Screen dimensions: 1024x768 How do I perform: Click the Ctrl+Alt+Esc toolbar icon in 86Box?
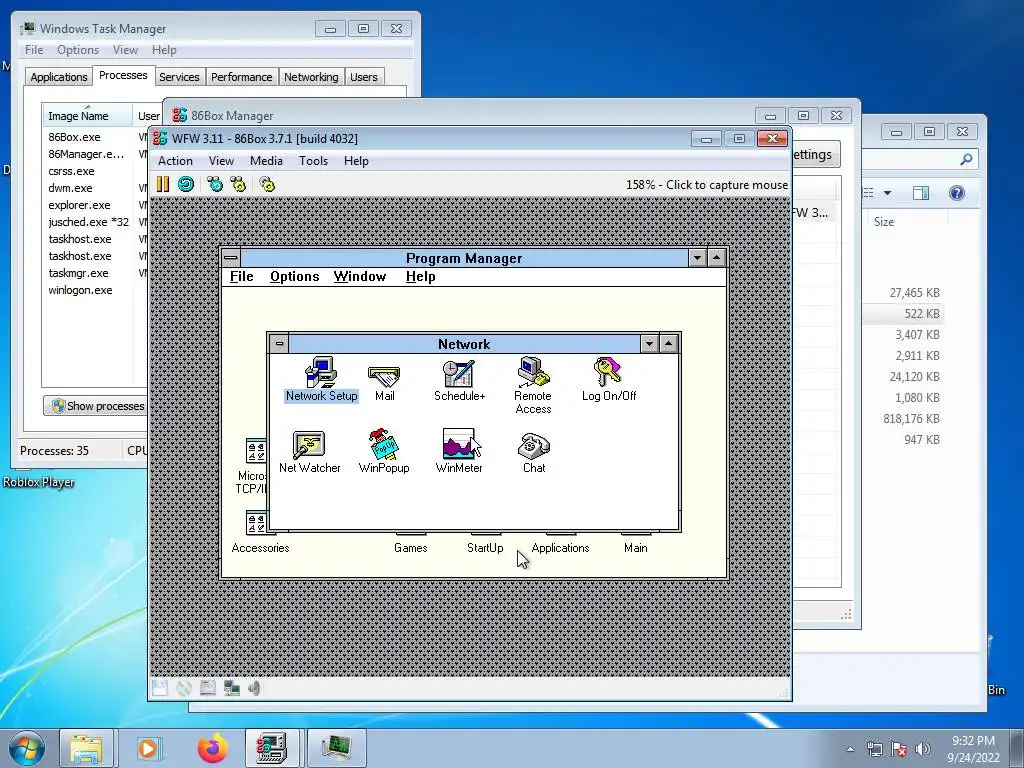(x=238, y=184)
